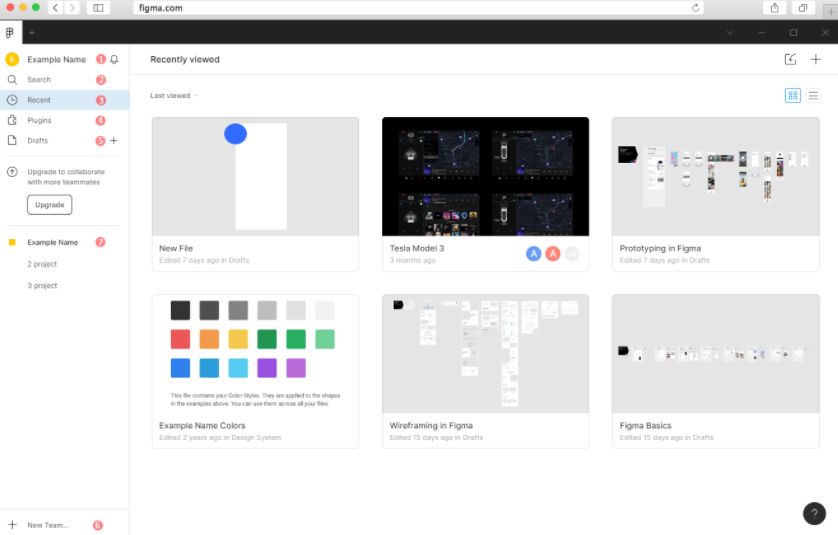Viewport: 838px width, 535px height.
Task: Open Example Name Colors thumbnail
Action: [x=255, y=354]
